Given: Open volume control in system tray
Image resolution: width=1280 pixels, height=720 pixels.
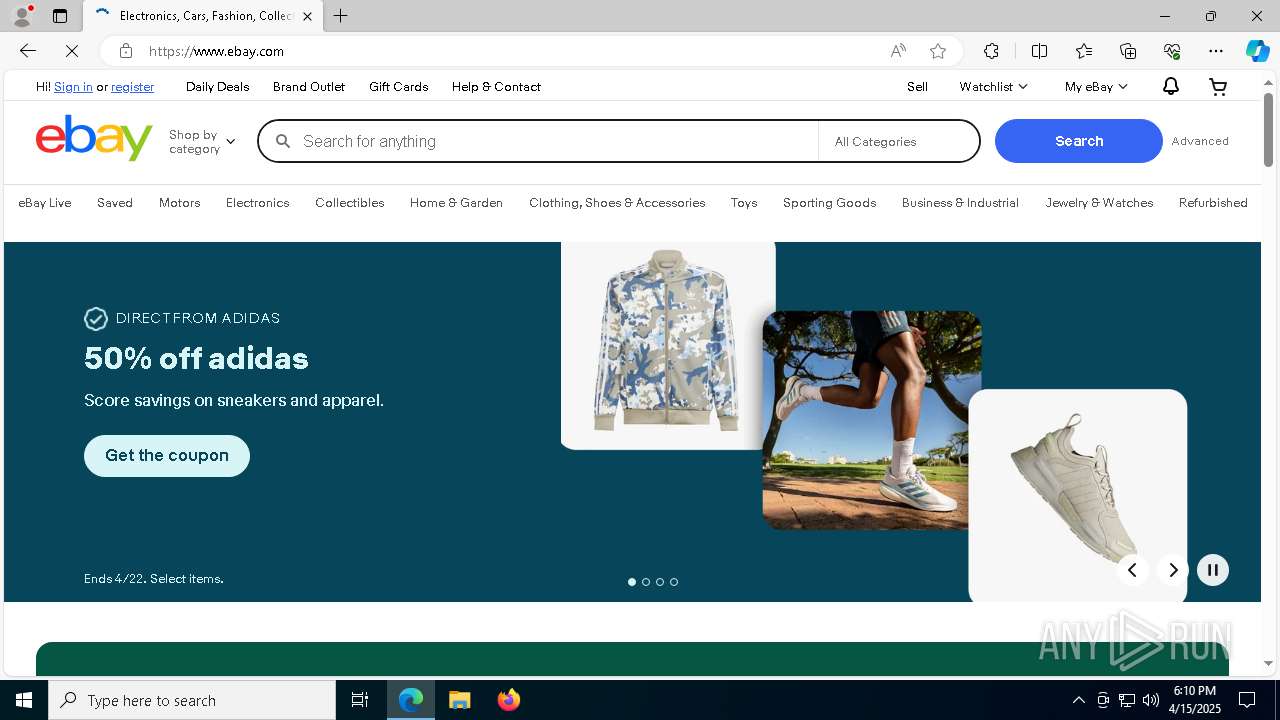Looking at the screenshot, I should (1150, 700).
